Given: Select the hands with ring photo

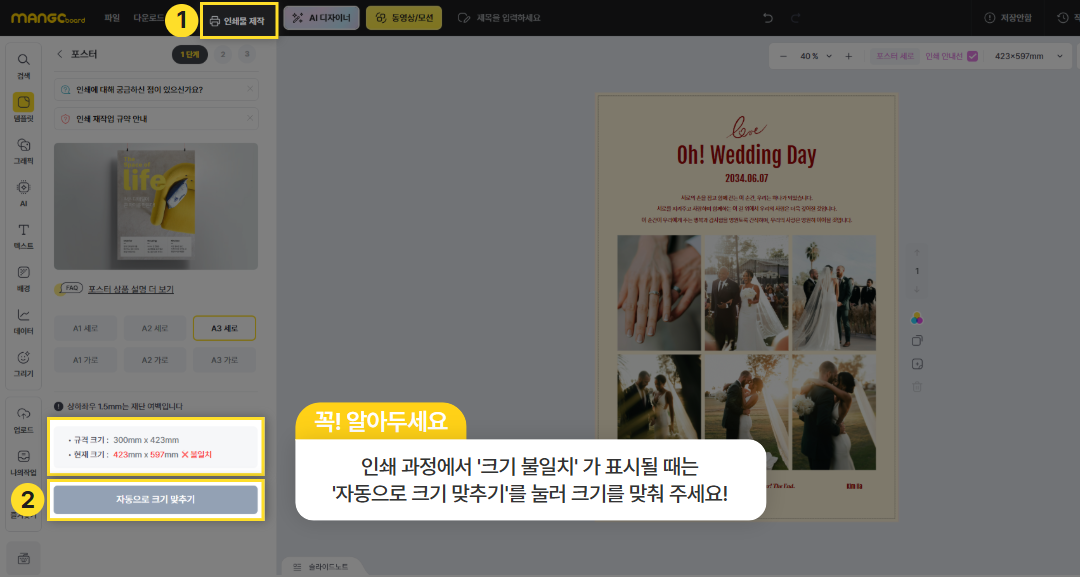Looking at the screenshot, I should pos(659,293).
